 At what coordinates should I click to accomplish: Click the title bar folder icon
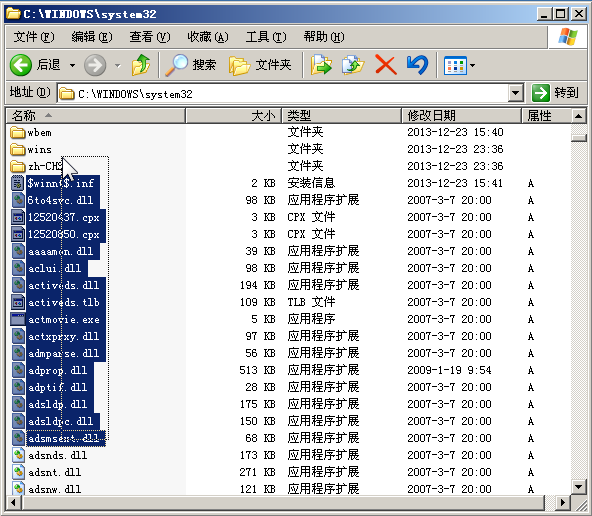13,14
